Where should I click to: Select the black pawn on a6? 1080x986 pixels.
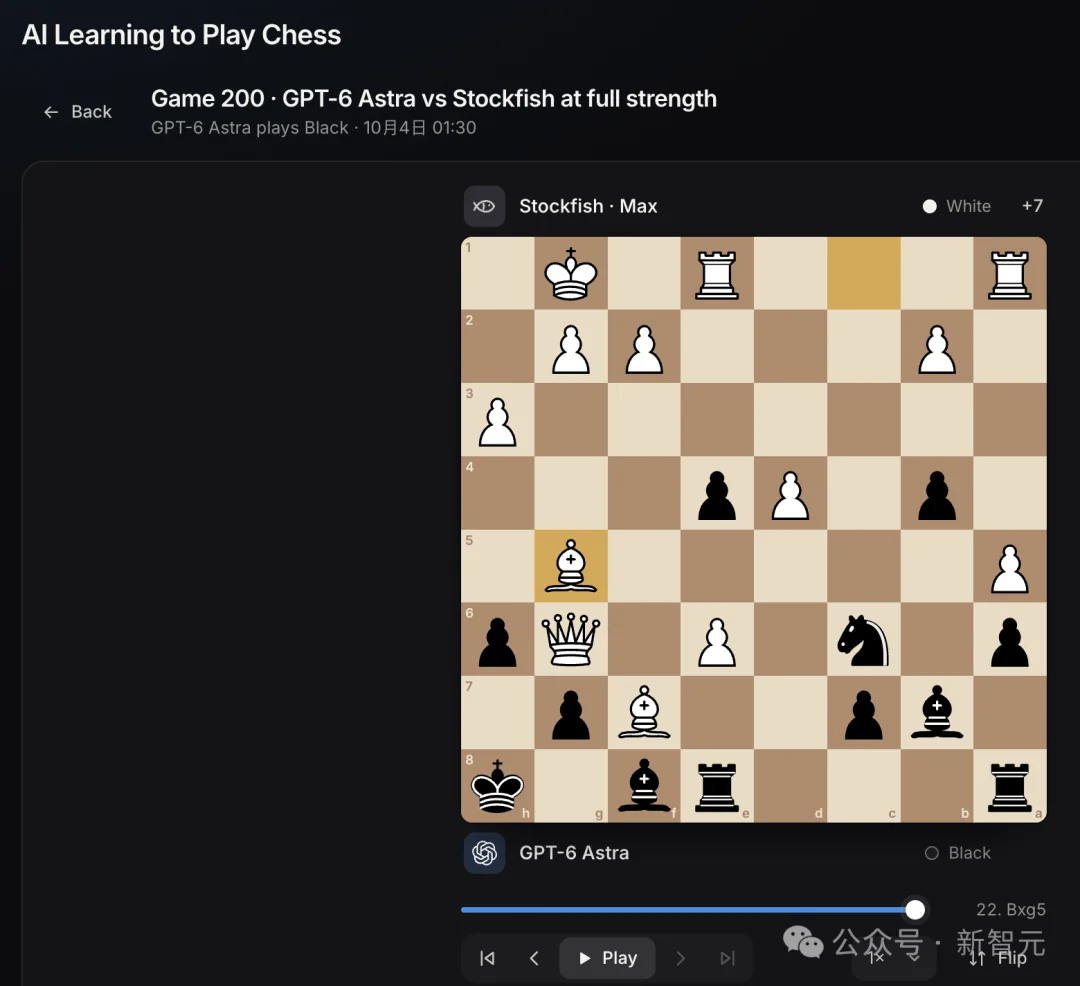point(1010,642)
